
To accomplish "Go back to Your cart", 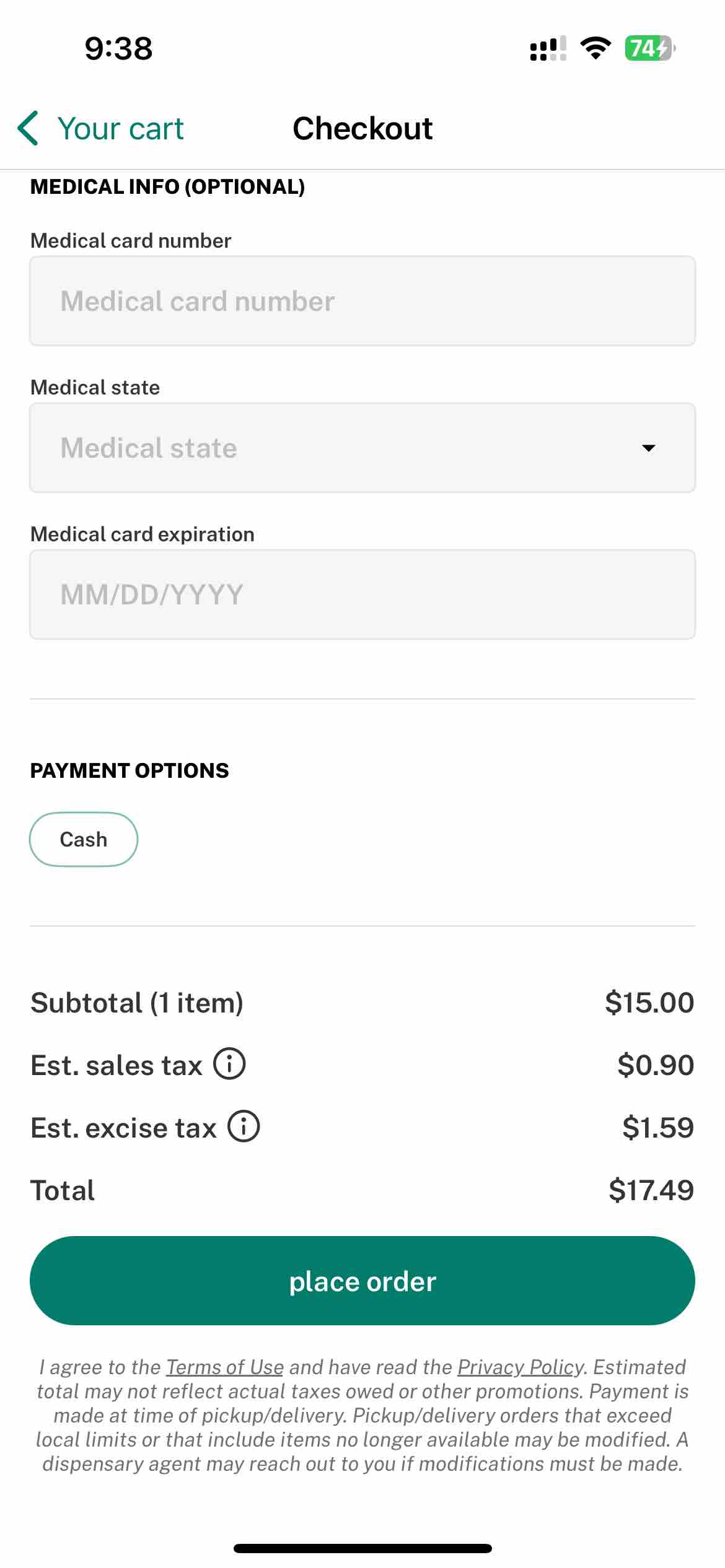I will click(101, 128).
